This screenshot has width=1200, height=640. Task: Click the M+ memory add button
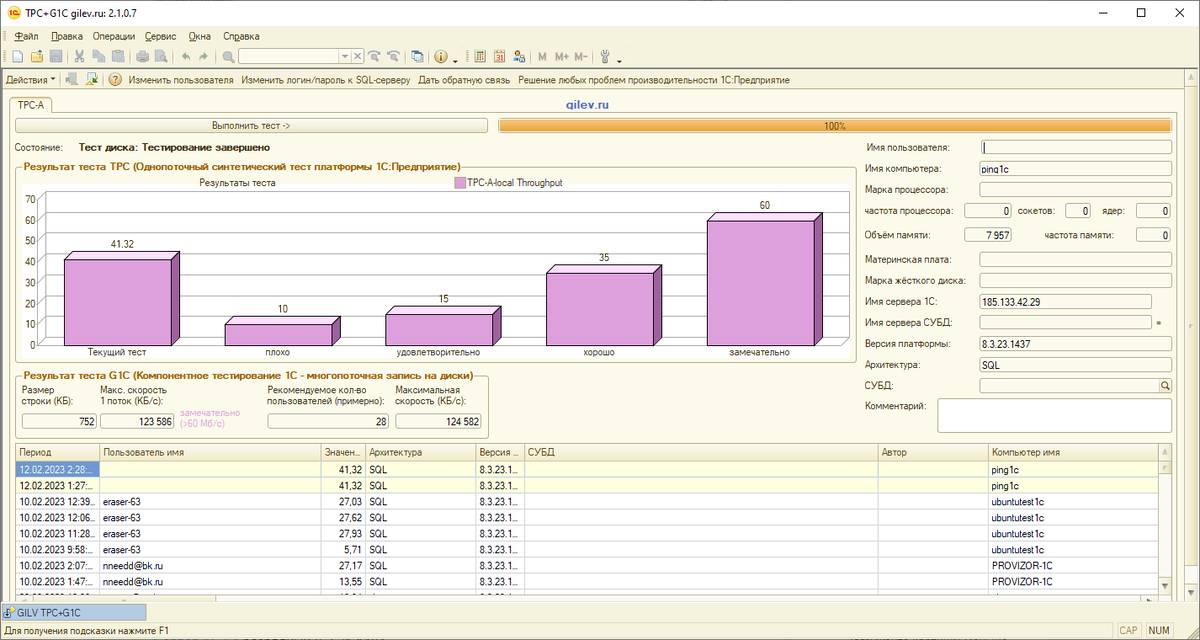click(x=561, y=57)
